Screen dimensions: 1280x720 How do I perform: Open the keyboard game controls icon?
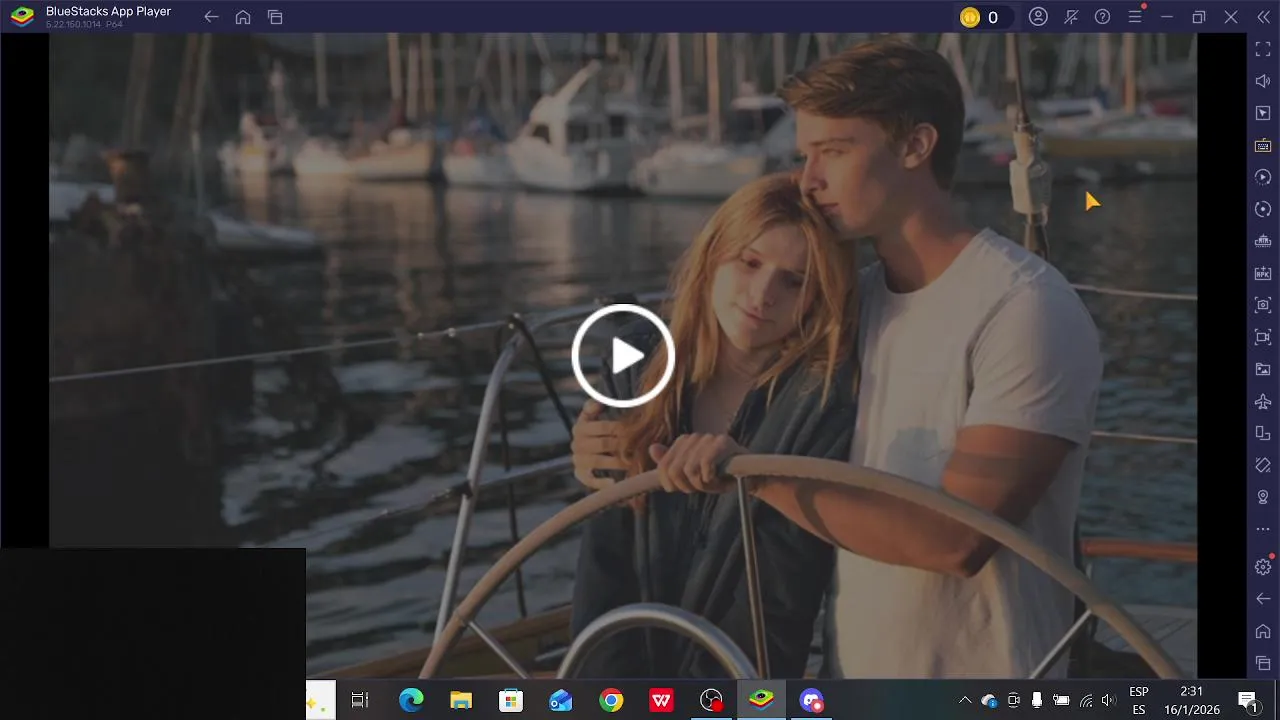1263,145
